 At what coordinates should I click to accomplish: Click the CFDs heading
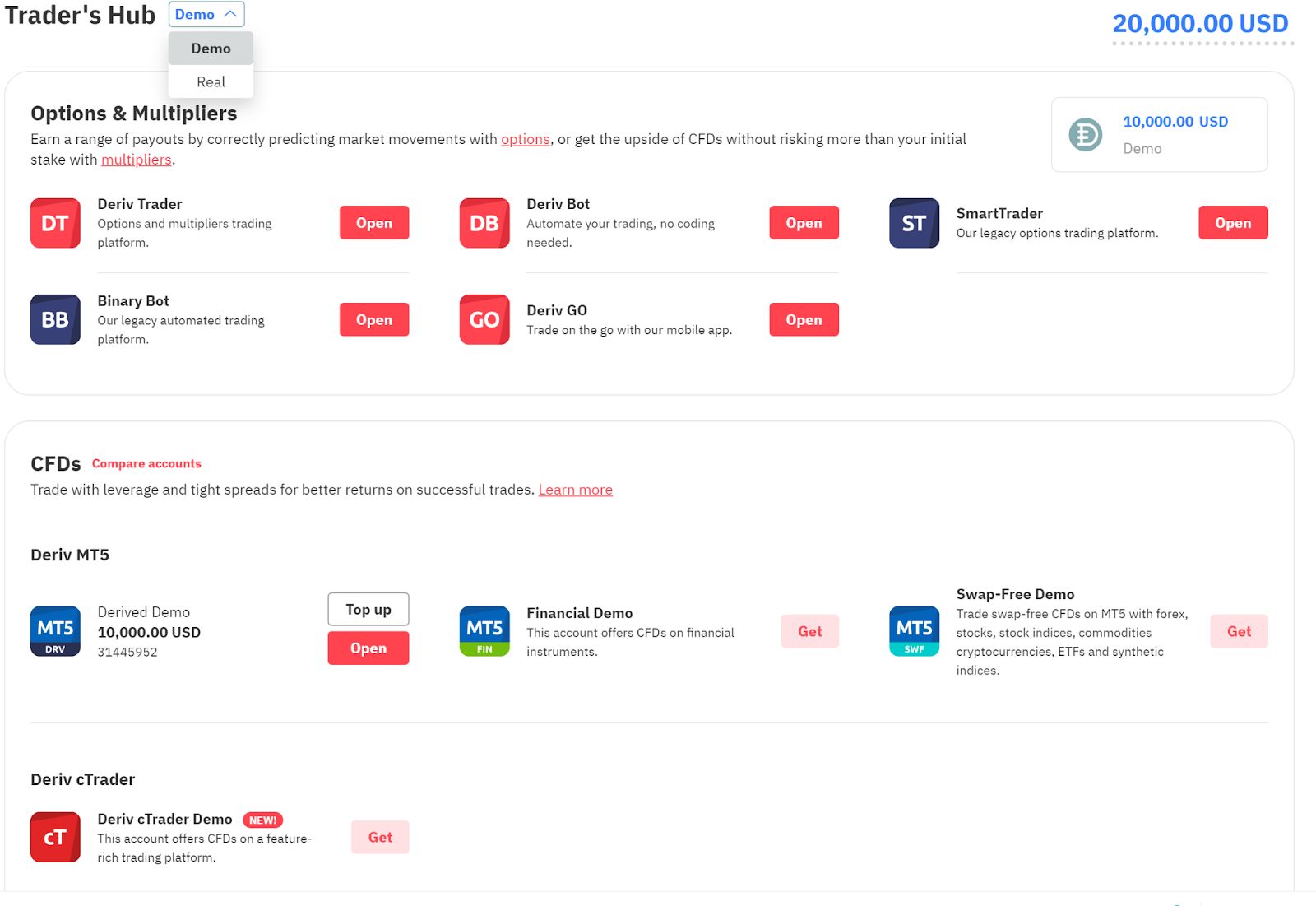56,464
